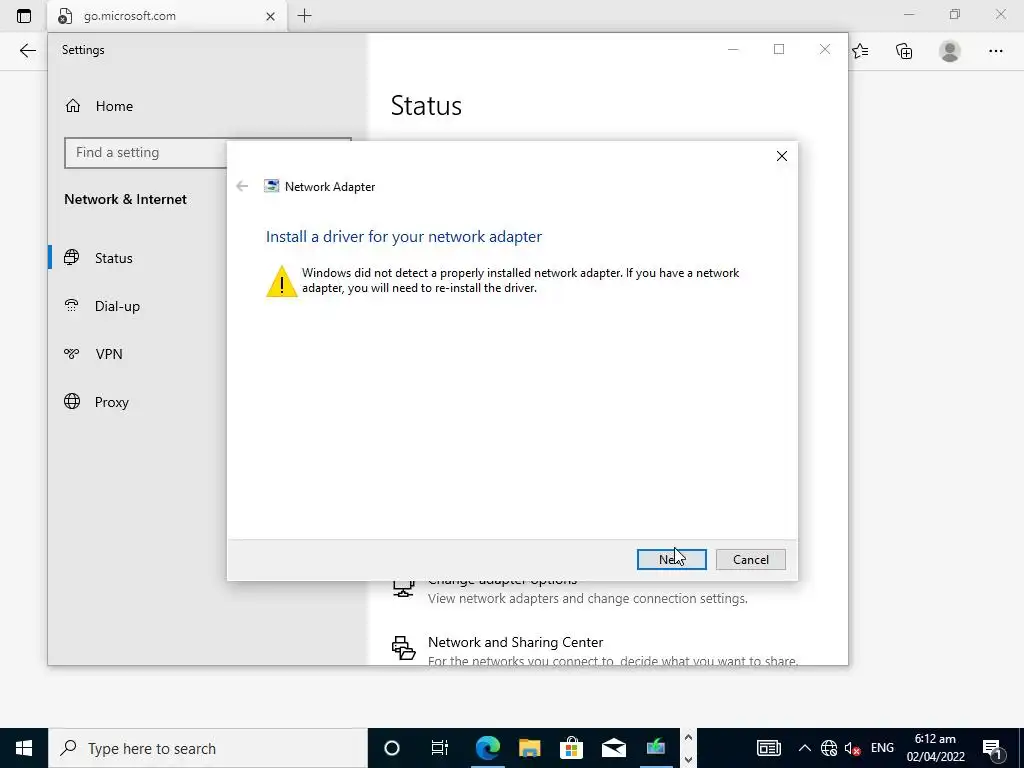The width and height of the screenshot is (1024, 768).
Task: Click Next in the Network Adapter dialog
Action: pos(671,559)
